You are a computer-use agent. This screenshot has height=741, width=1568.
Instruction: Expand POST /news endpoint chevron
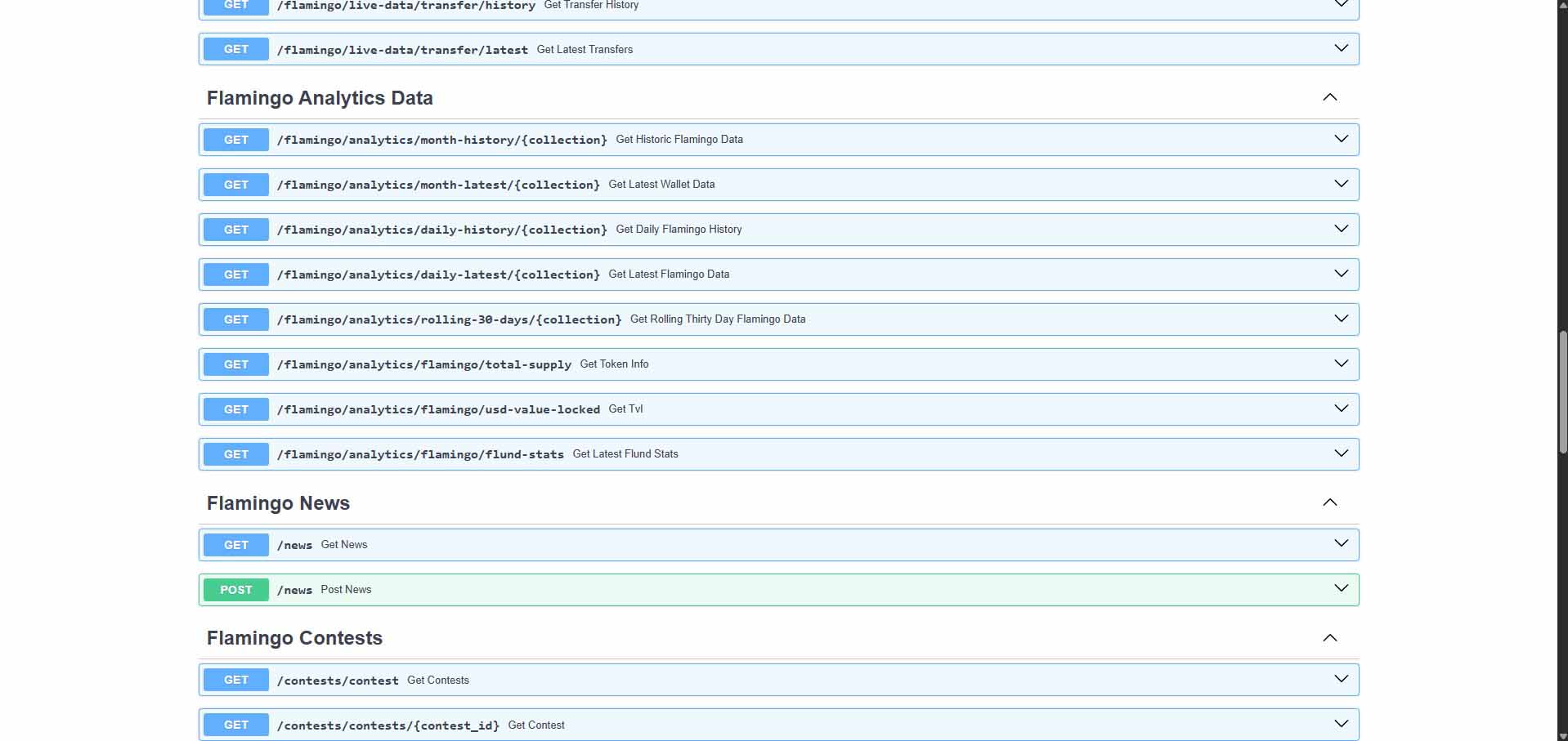point(1341,589)
